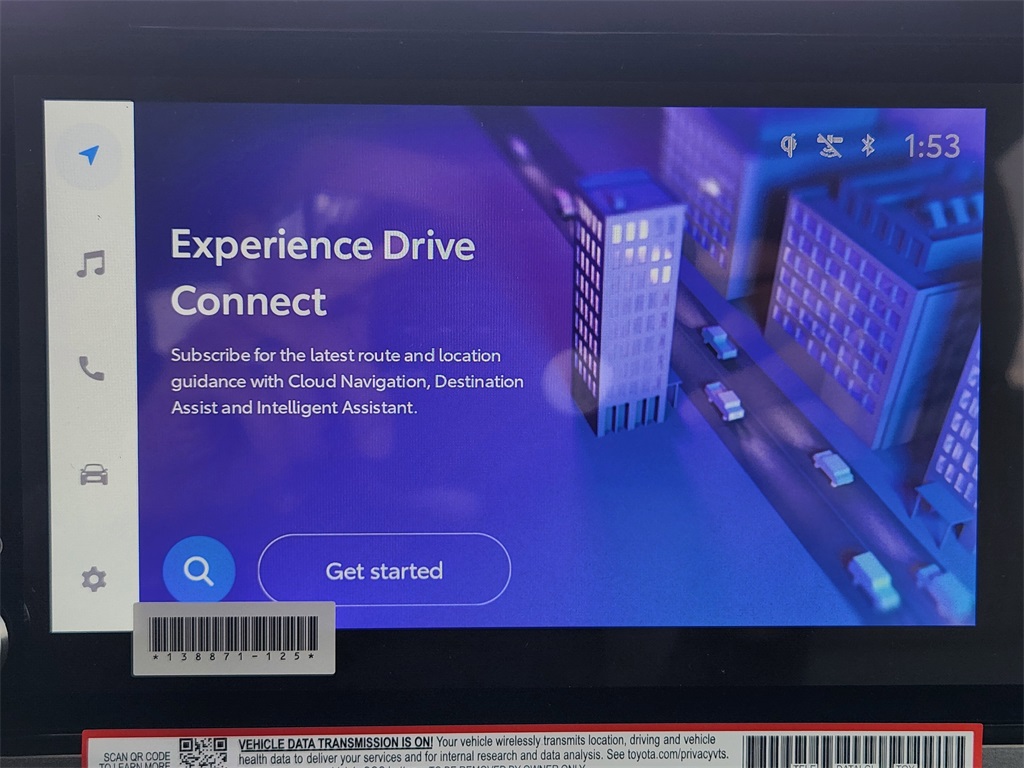Click the Scan QR Code label text
1024x768 pixels.
pyautogui.click(x=136, y=758)
